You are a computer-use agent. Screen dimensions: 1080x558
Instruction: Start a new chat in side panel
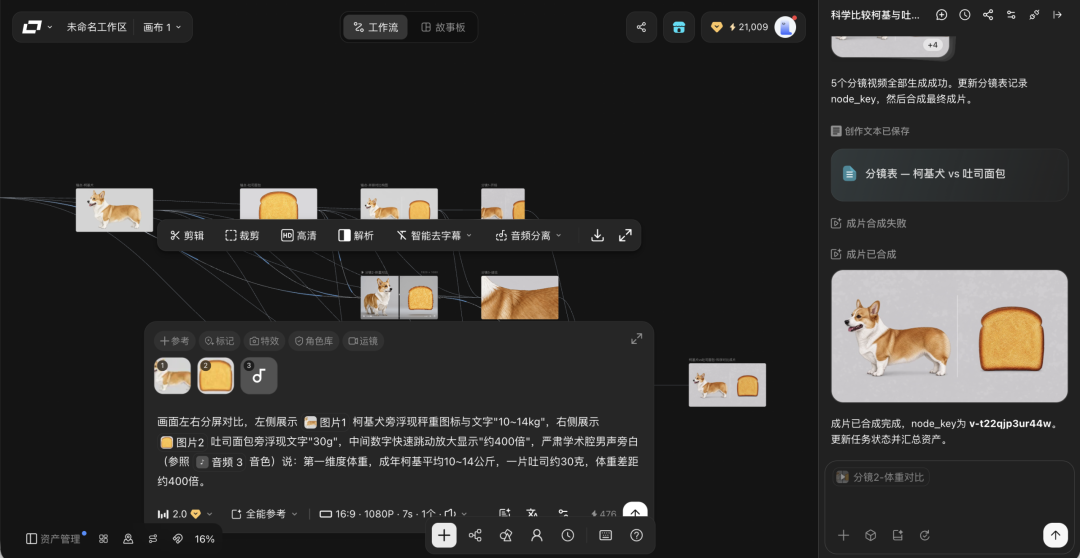942,14
